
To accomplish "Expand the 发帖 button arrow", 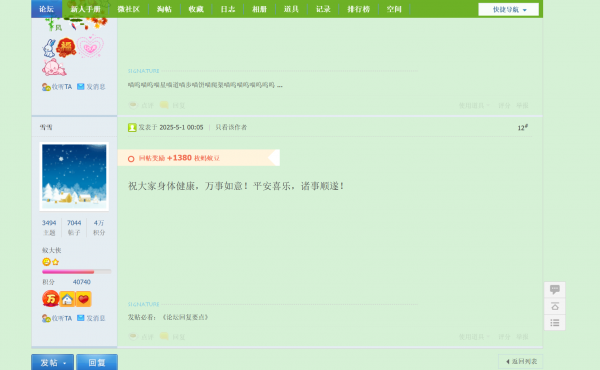I will (65, 363).
